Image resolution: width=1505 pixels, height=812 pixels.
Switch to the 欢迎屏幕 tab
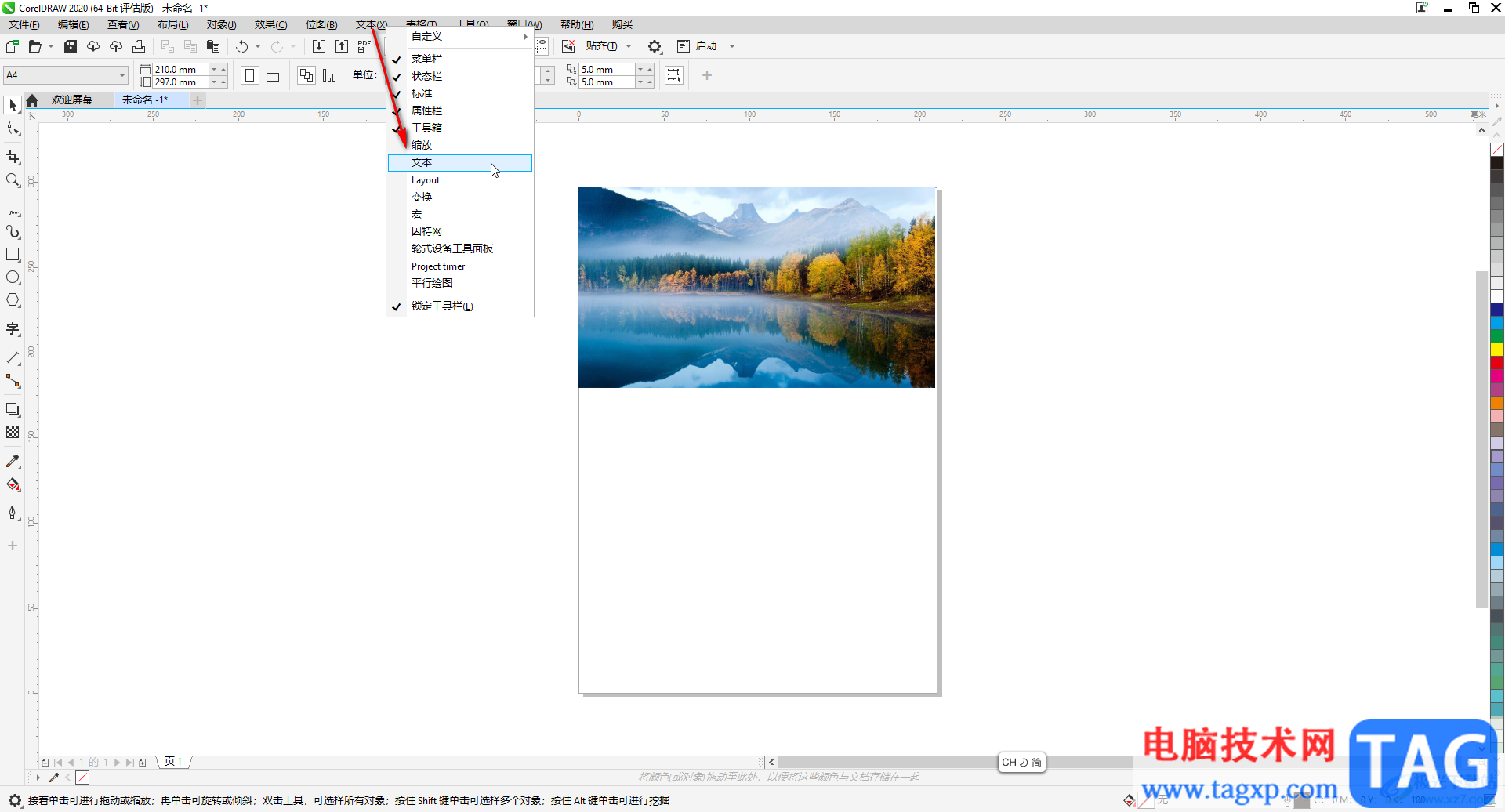(72, 100)
